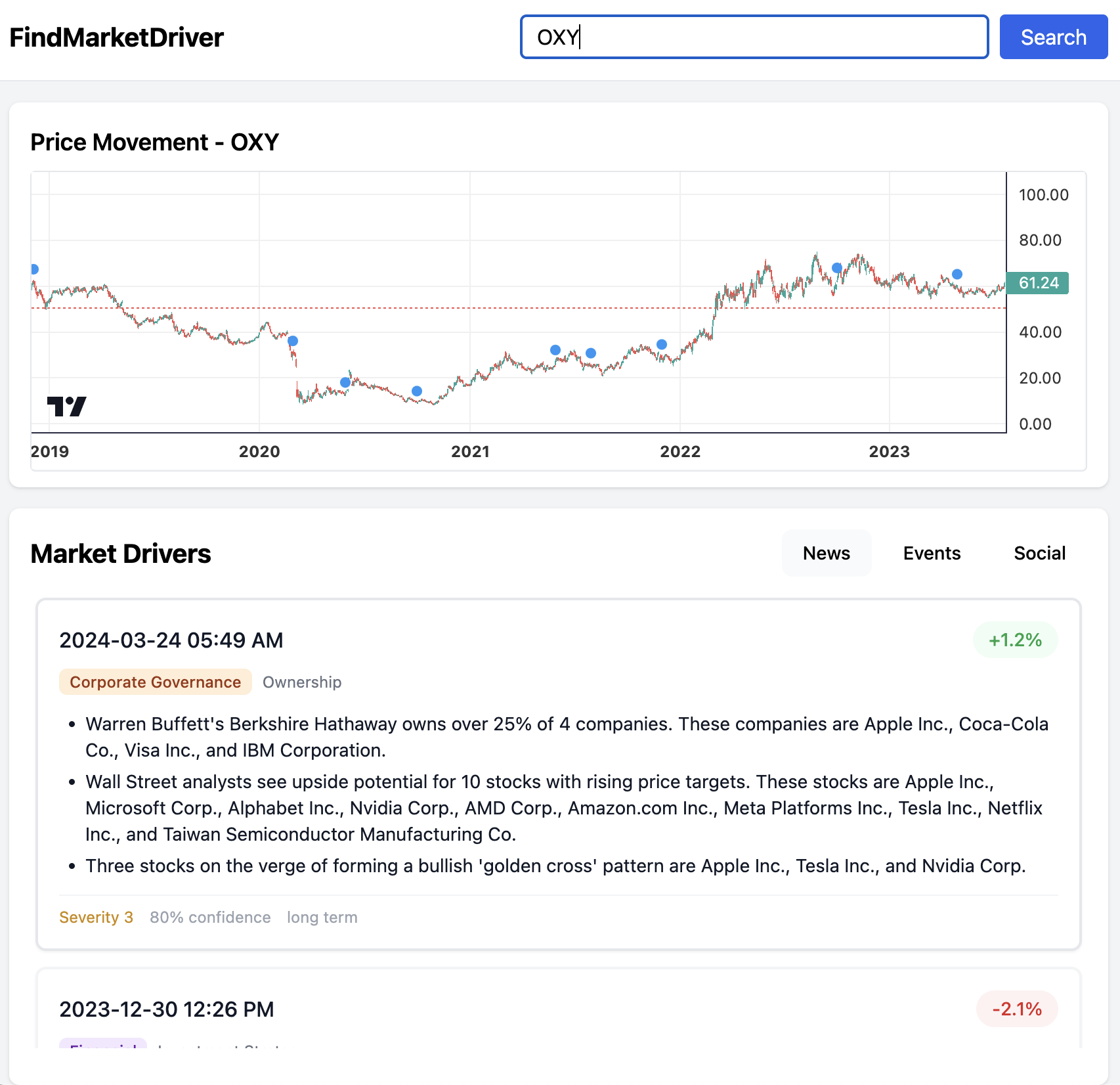1120x1085 pixels.
Task: Click the TradingView logo icon on chart
Action: coord(66,407)
